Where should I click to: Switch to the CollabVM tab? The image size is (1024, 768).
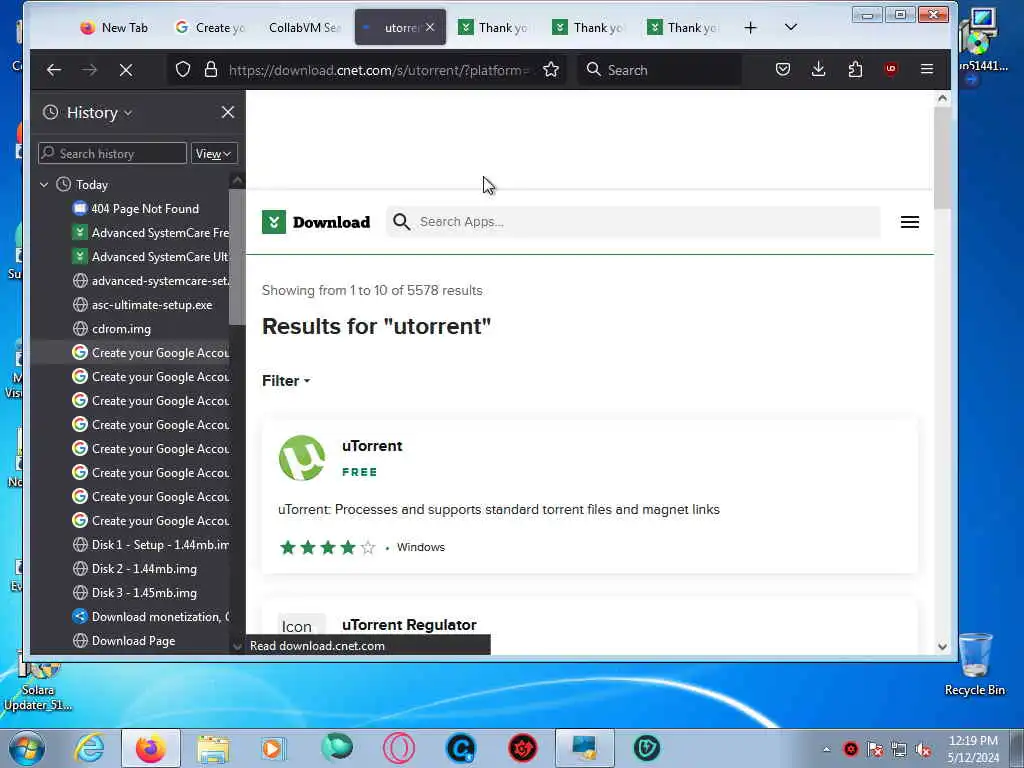(x=304, y=27)
